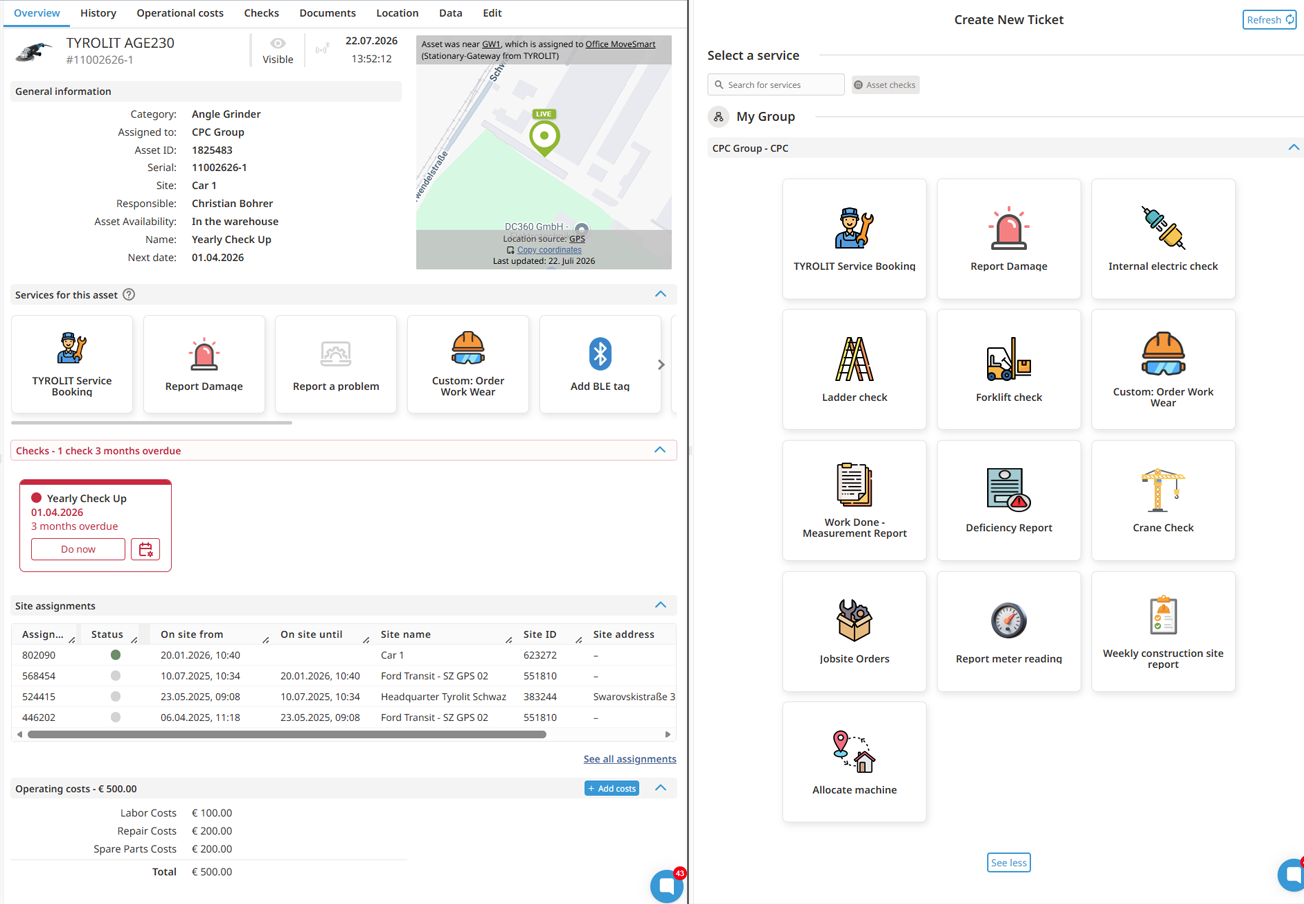The height and width of the screenshot is (904, 1304).
Task: Switch to the Checks tab
Action: (x=261, y=13)
